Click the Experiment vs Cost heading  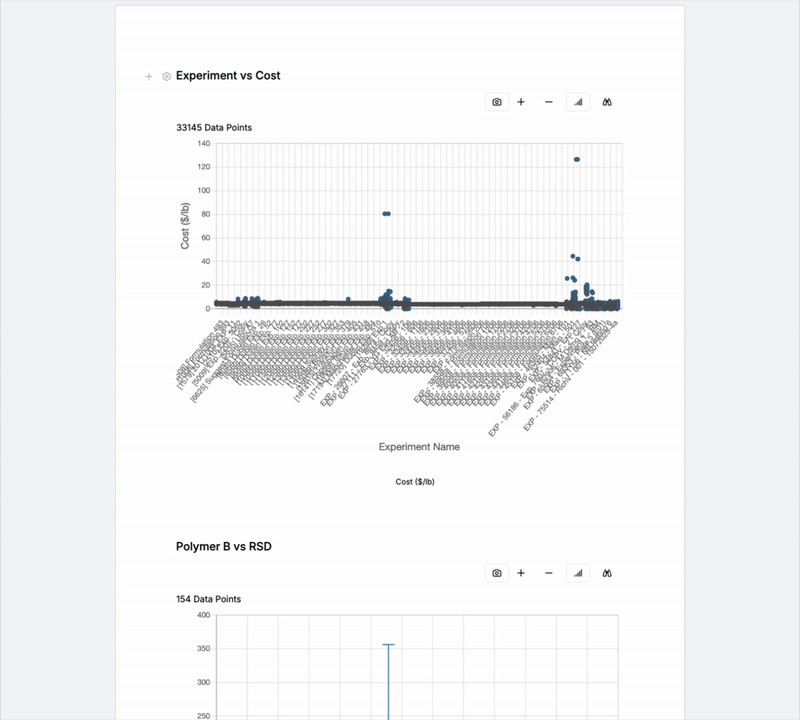point(228,75)
